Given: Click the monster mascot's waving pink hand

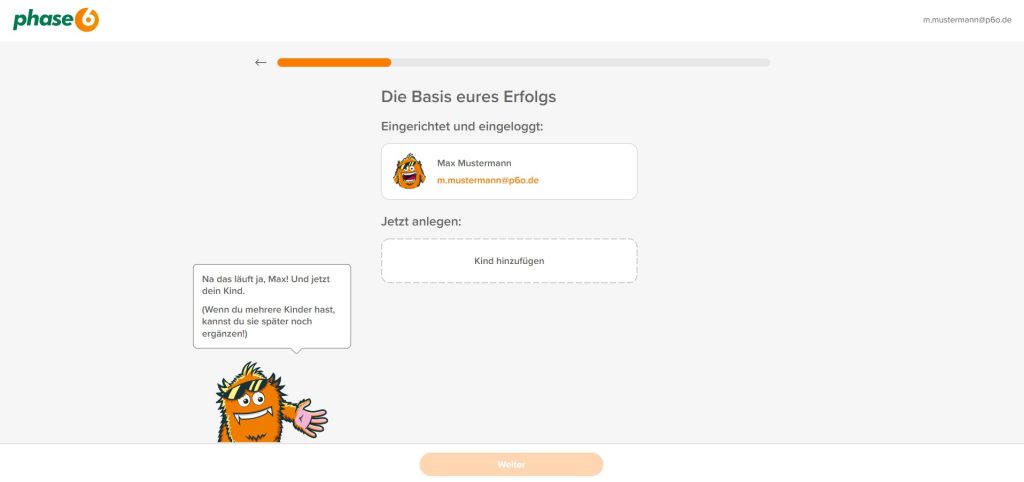Looking at the screenshot, I should tap(310, 417).
